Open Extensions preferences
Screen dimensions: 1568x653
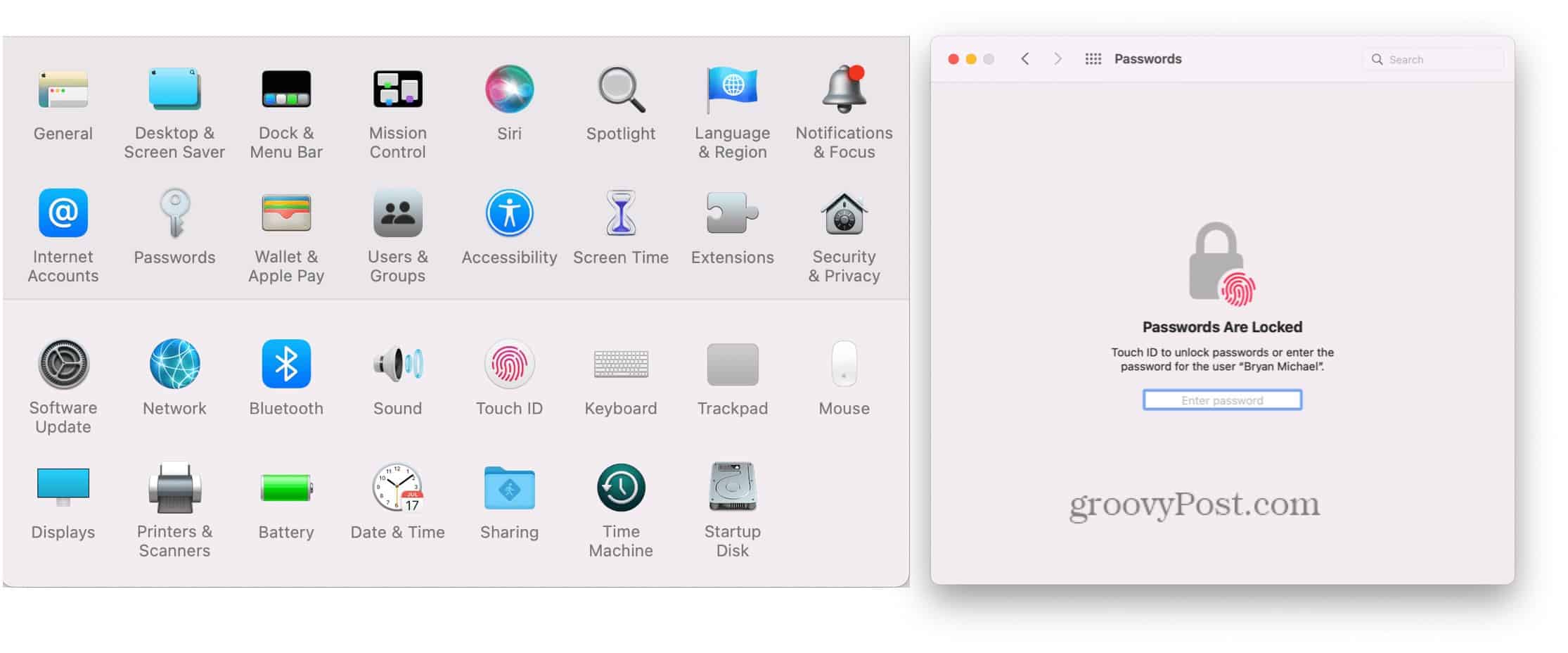click(x=732, y=213)
